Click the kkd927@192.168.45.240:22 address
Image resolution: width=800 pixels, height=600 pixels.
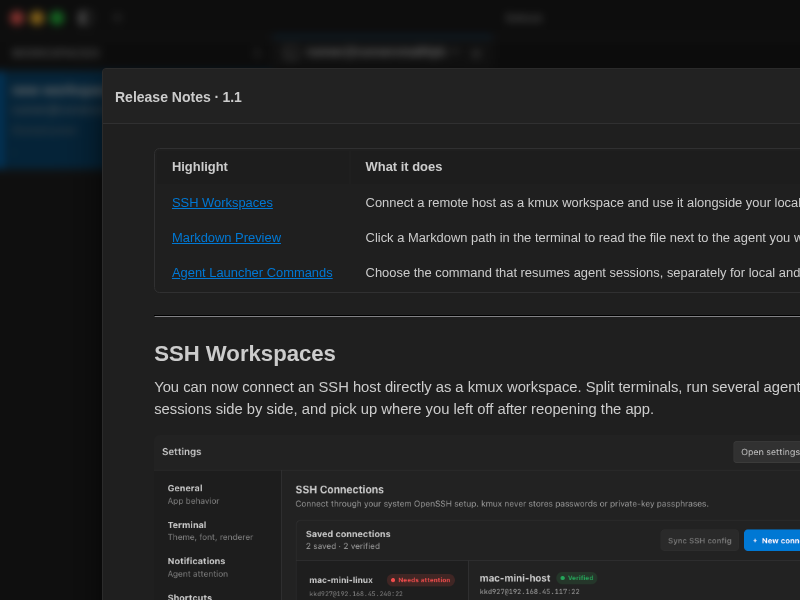(356, 594)
